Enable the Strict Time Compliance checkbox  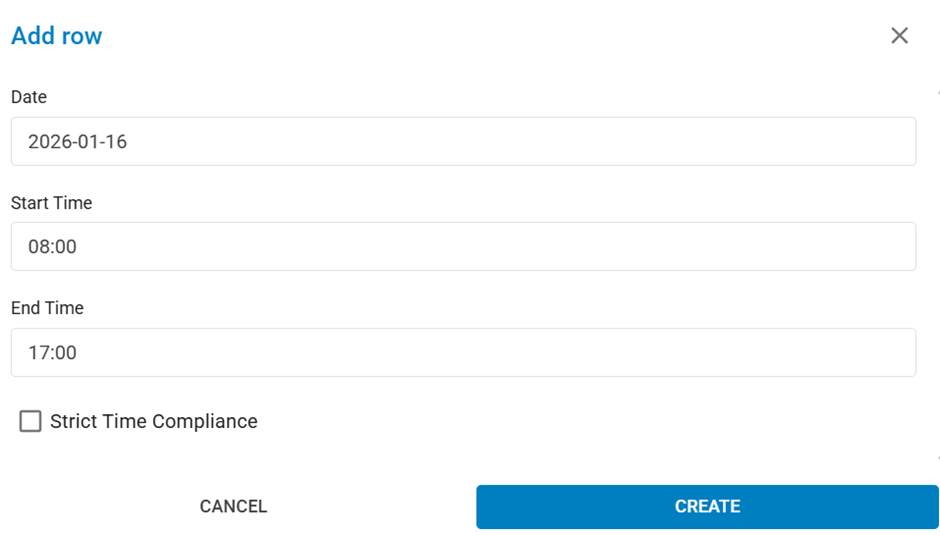click(31, 421)
